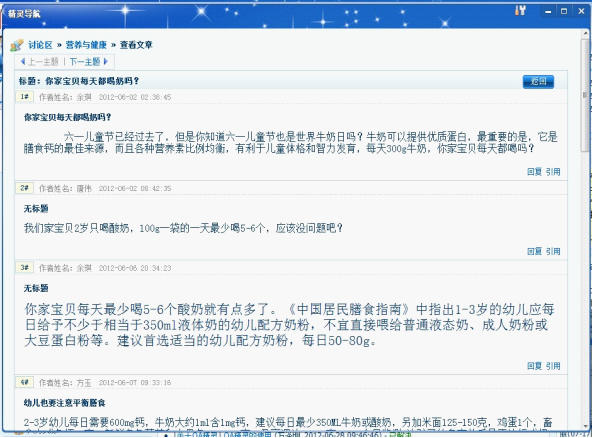Click the vertical scrollbar thumb
The image size is (593, 438).
585,95
